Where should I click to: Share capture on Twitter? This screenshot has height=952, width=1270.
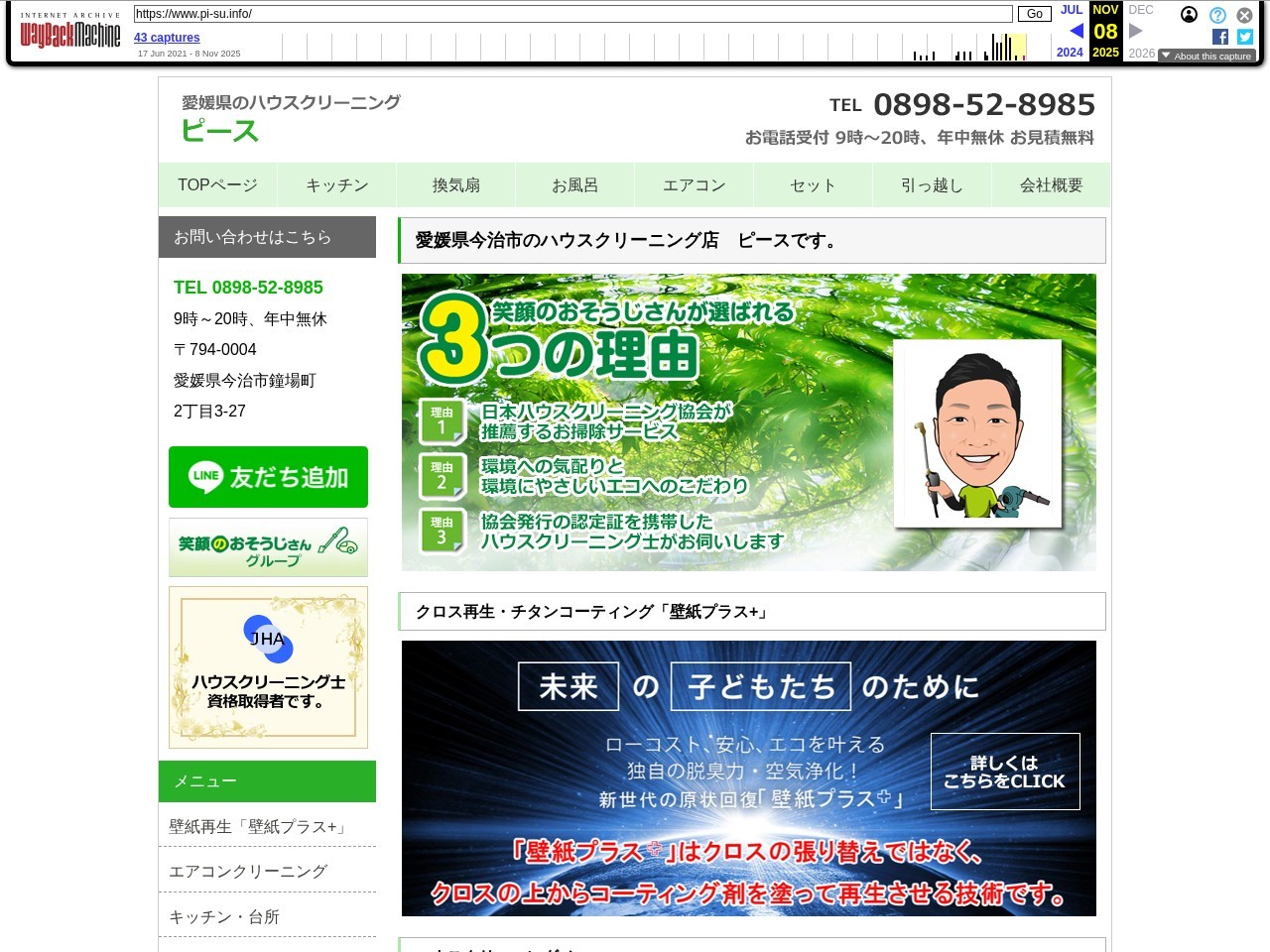coord(1245,37)
